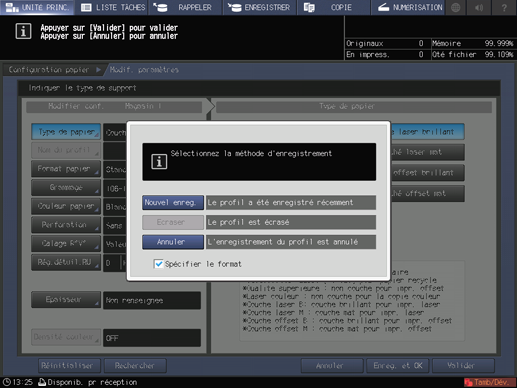This screenshot has height=388, width=517.
Task: Open the Grammage setting
Action: coord(66,188)
